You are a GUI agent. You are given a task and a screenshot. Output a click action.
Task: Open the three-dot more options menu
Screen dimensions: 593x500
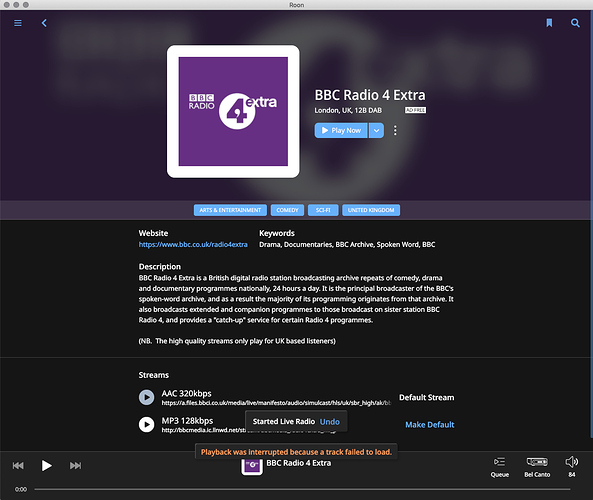coord(395,130)
